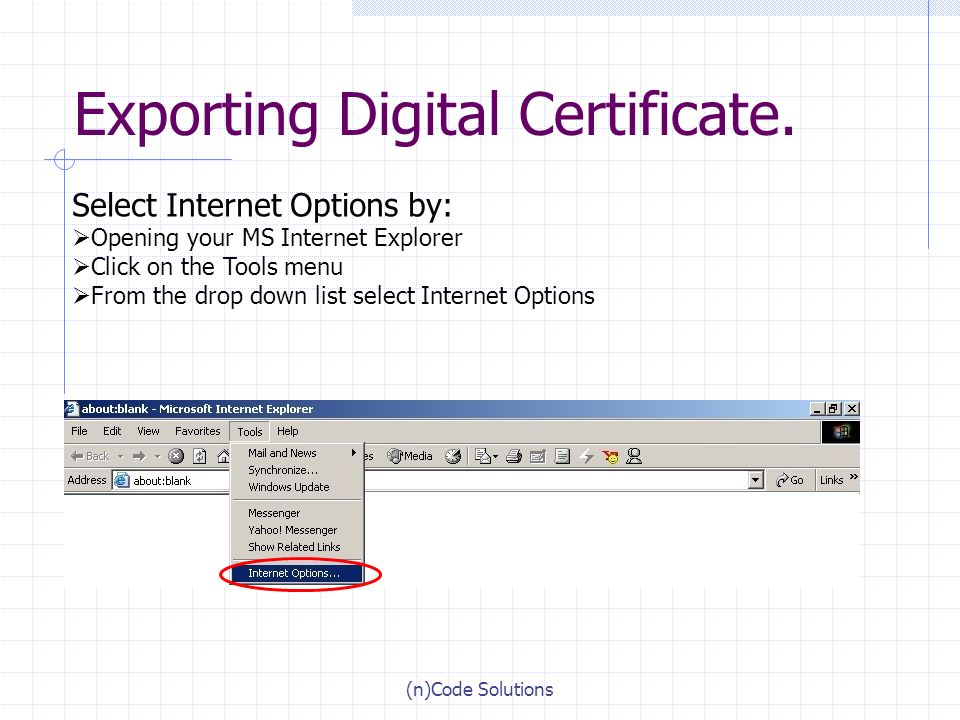Minimize the Internet Explorer window
Image resolution: width=960 pixels, height=720 pixels.
[x=816, y=409]
